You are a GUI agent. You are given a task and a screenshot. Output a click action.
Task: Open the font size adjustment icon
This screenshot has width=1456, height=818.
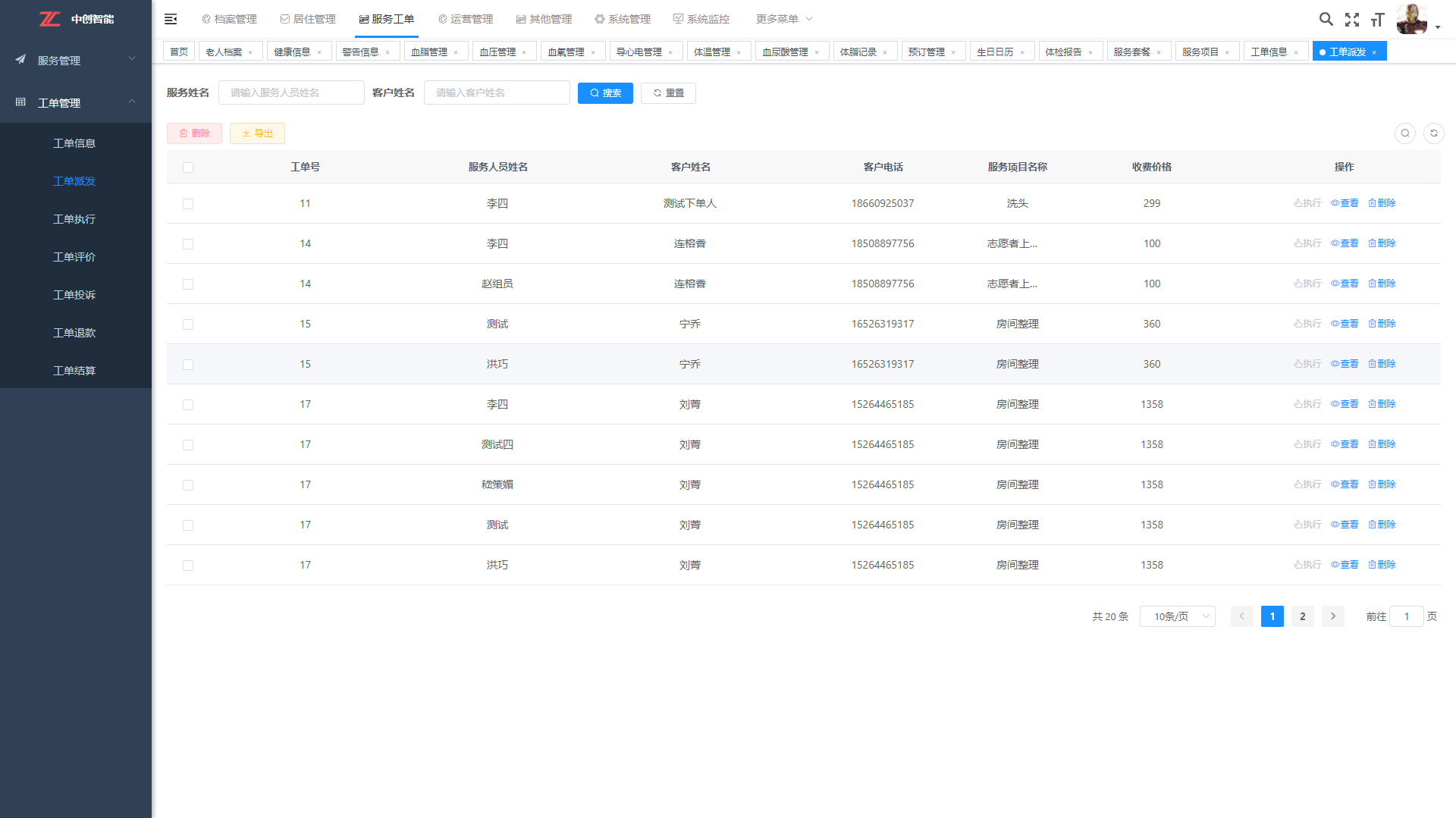(1377, 20)
